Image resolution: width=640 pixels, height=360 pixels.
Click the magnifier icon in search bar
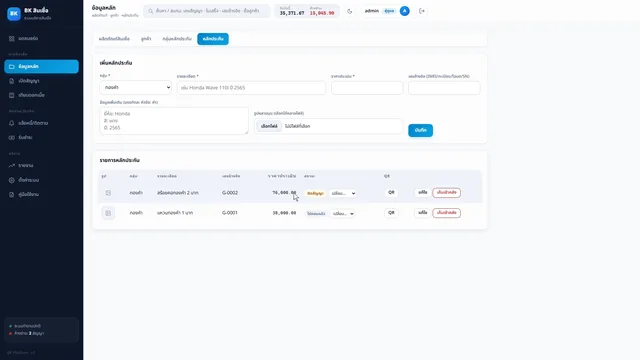pos(151,11)
